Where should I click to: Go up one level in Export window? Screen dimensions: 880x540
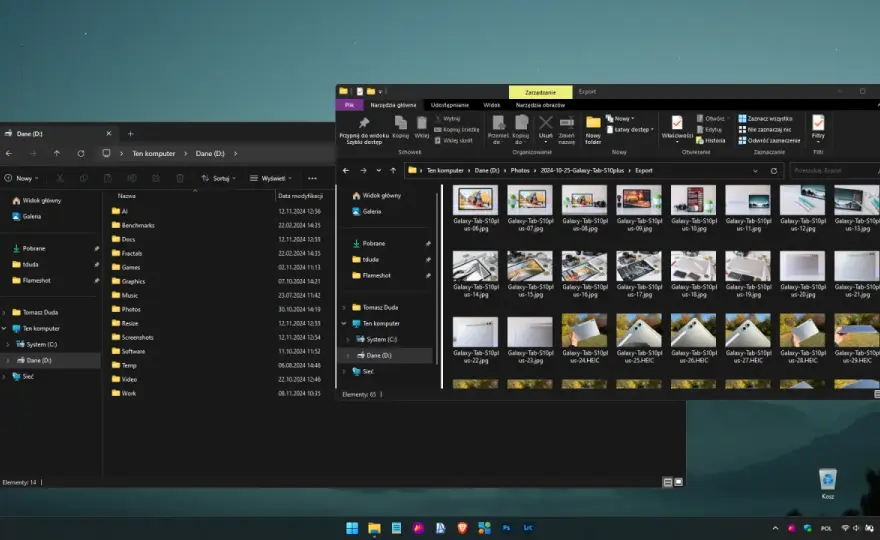click(x=393, y=171)
